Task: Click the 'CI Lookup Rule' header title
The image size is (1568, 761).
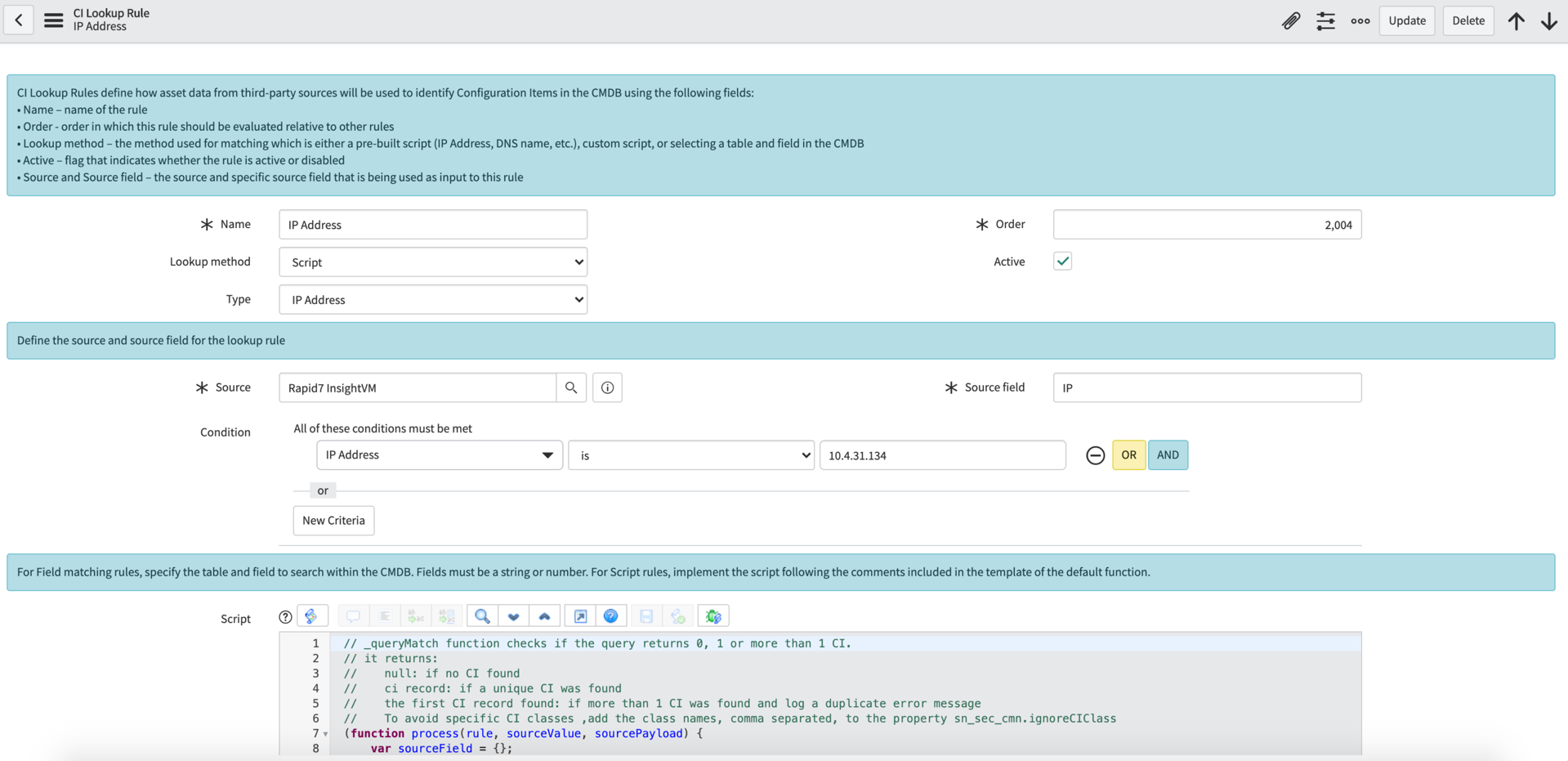Action: (x=111, y=13)
